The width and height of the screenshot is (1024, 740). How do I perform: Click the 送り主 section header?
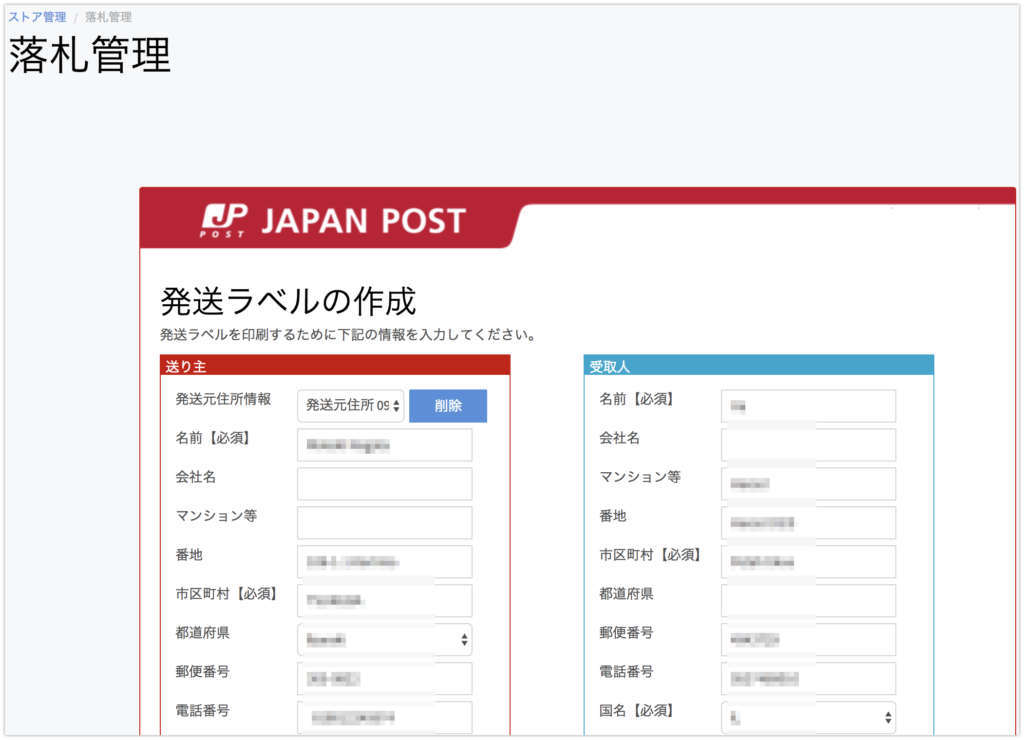tap(335, 366)
